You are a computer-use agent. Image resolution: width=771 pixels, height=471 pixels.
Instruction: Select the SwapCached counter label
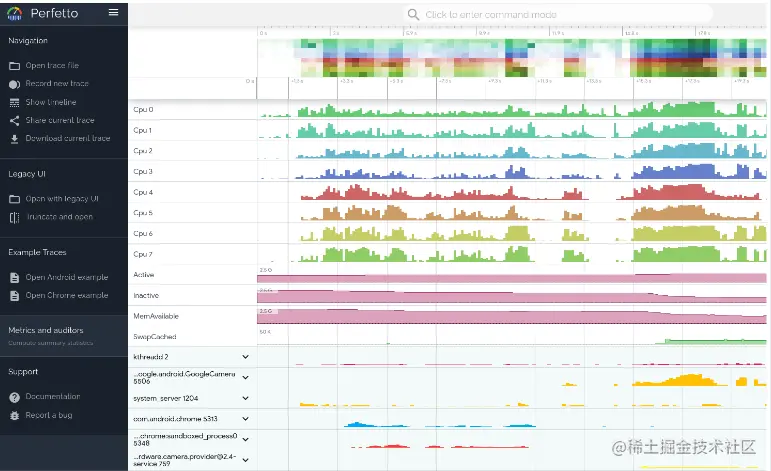click(x=155, y=337)
